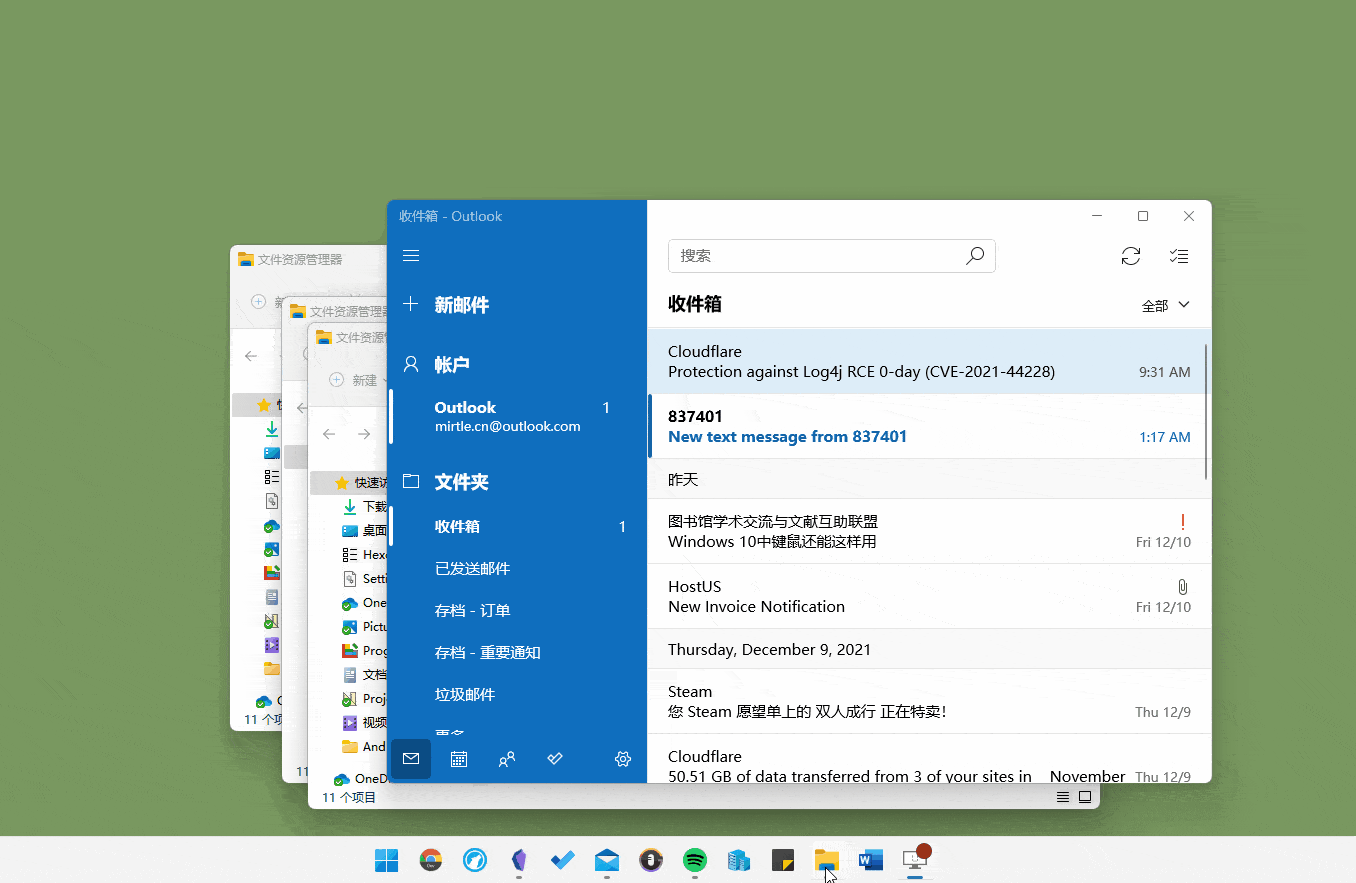Select 桌面 in the Explorer sidebar
Viewport: 1356px width, 883px height.
point(365,531)
